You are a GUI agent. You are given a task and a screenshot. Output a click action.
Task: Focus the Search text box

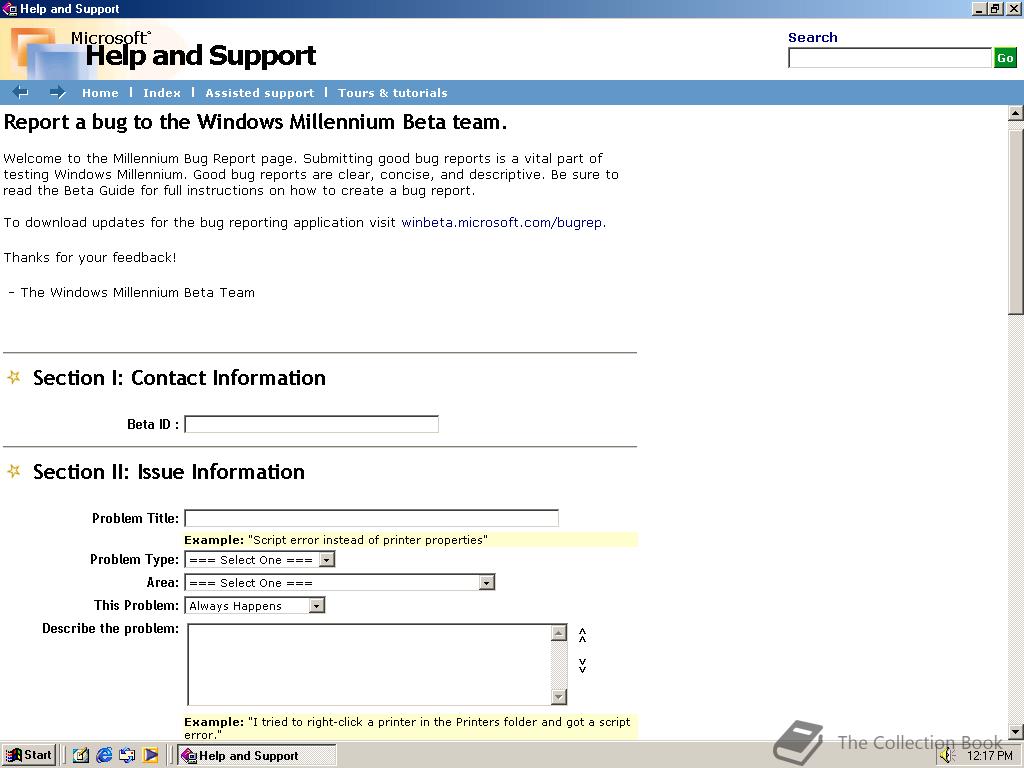tap(890, 57)
